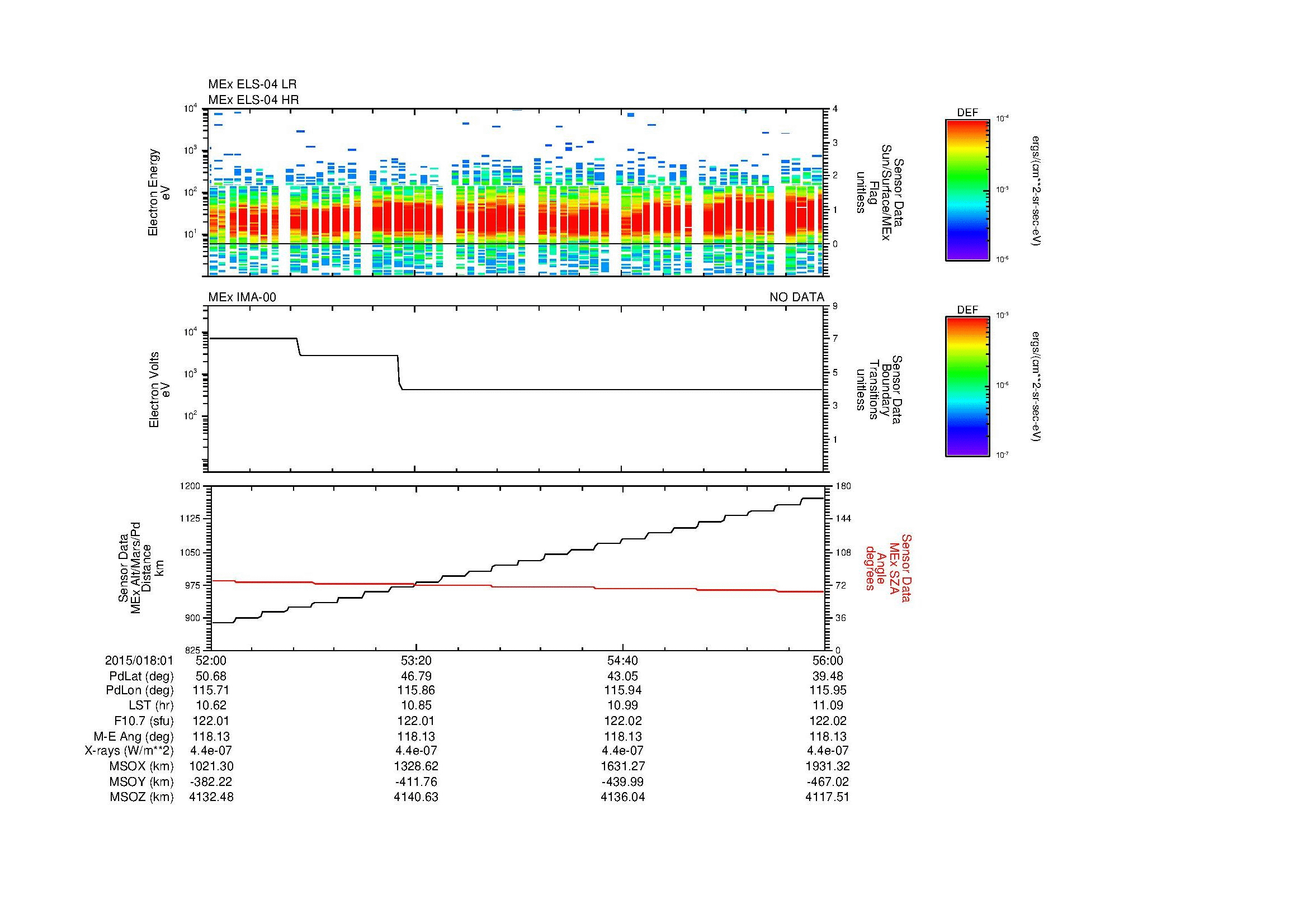Click the 'M-E Ang (deg)' row label
The image size is (1308, 924).
(x=133, y=737)
